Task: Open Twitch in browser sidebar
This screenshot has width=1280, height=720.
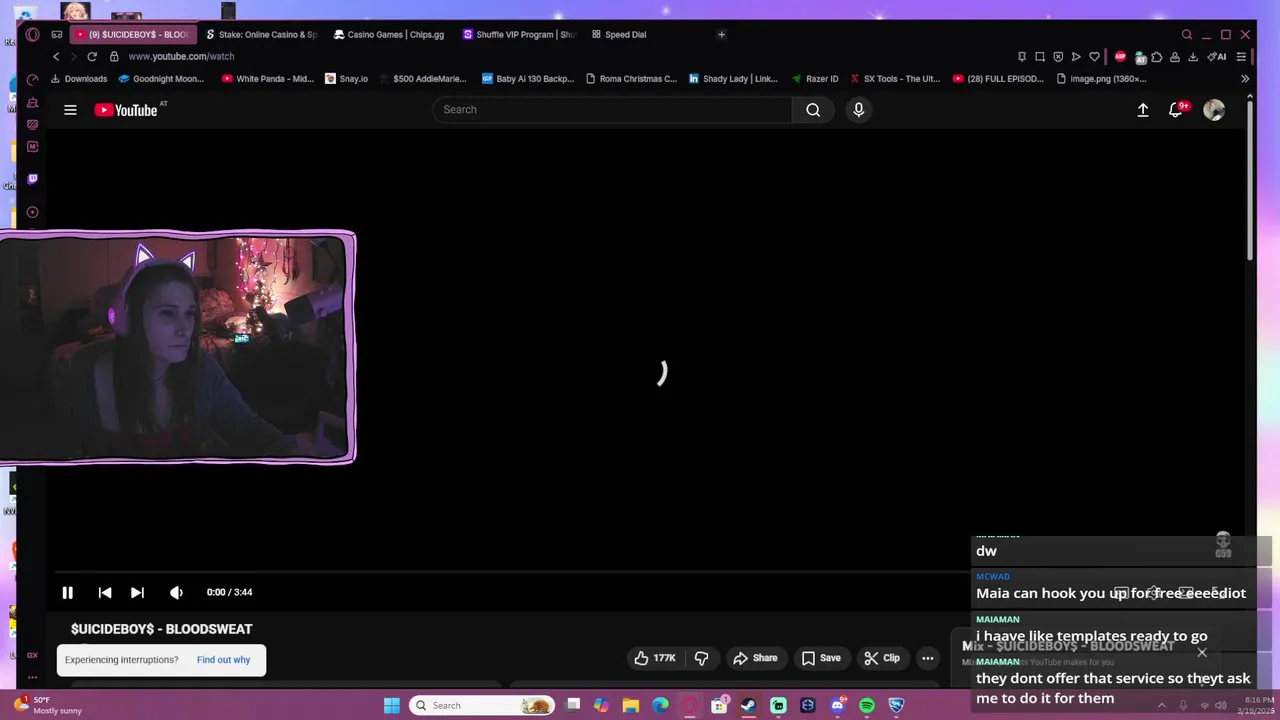Action: click(x=32, y=179)
